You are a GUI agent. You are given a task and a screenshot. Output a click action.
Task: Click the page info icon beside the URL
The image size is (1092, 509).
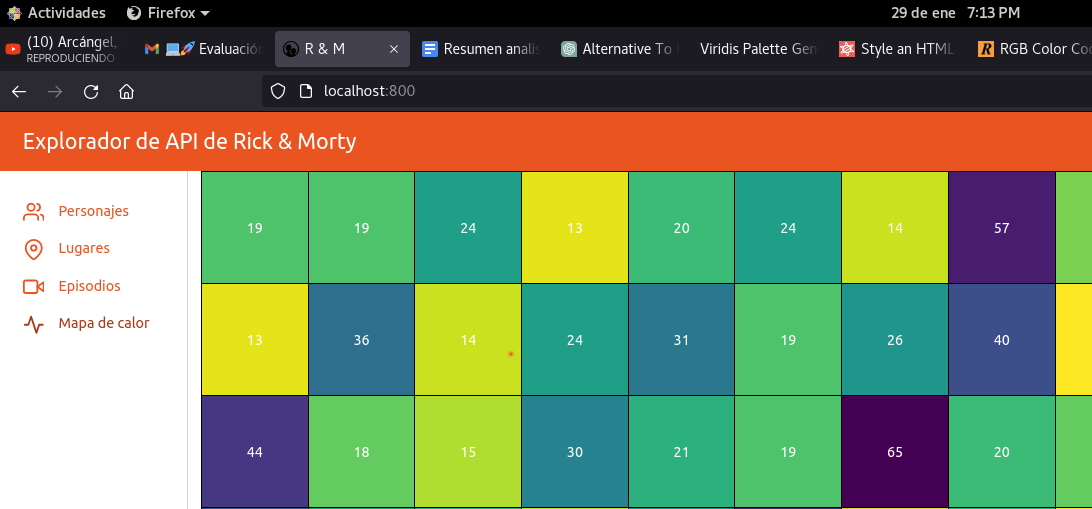tap(304, 91)
